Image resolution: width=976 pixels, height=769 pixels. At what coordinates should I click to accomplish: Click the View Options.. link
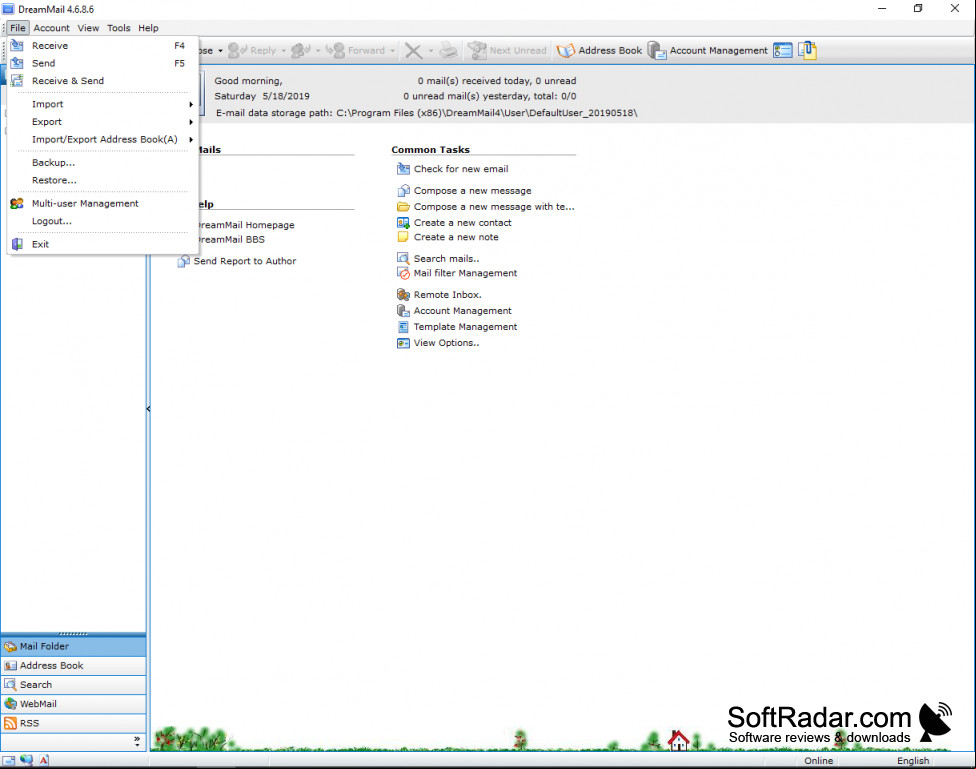click(x=446, y=342)
